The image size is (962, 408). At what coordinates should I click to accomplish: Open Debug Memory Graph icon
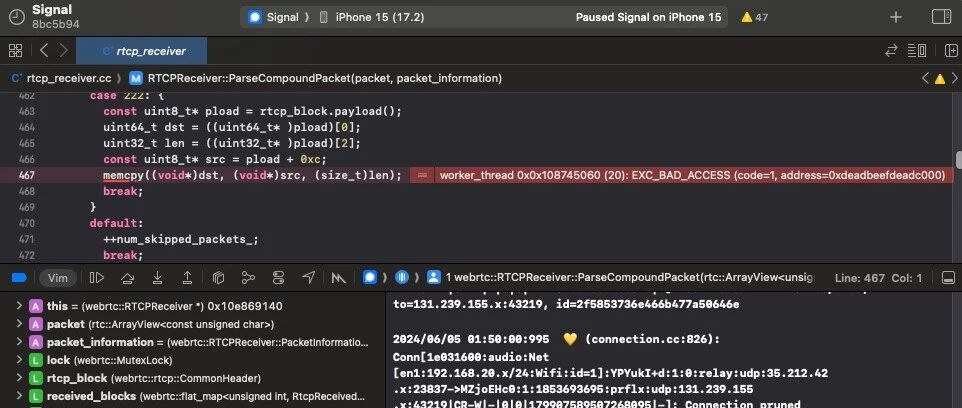(248, 278)
